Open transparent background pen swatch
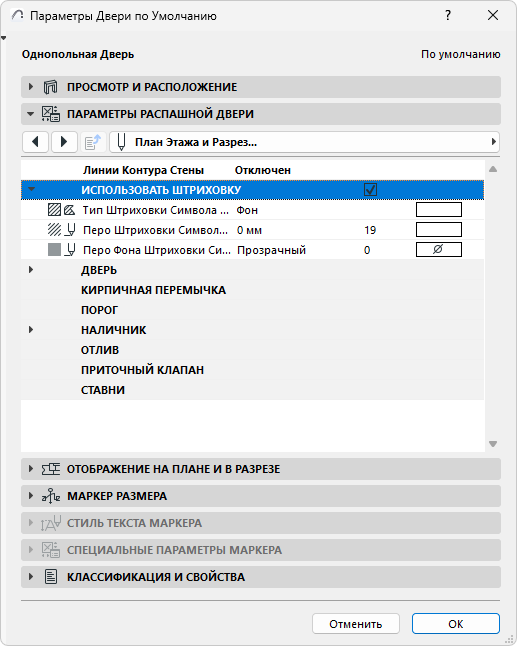 click(439, 250)
